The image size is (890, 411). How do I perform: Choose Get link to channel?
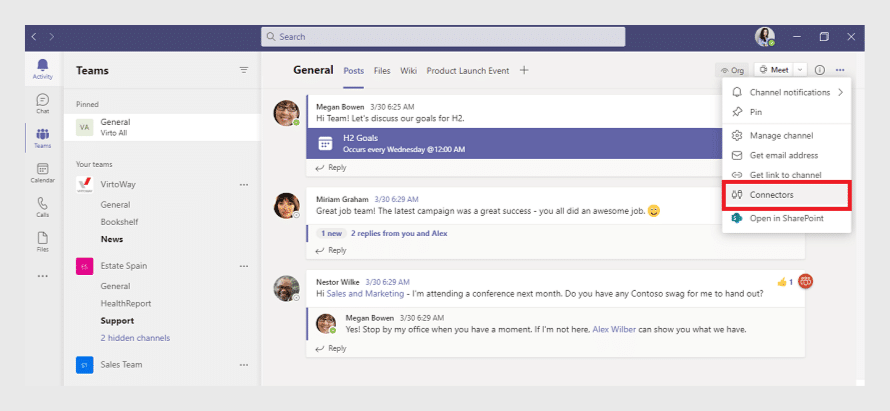coord(787,175)
